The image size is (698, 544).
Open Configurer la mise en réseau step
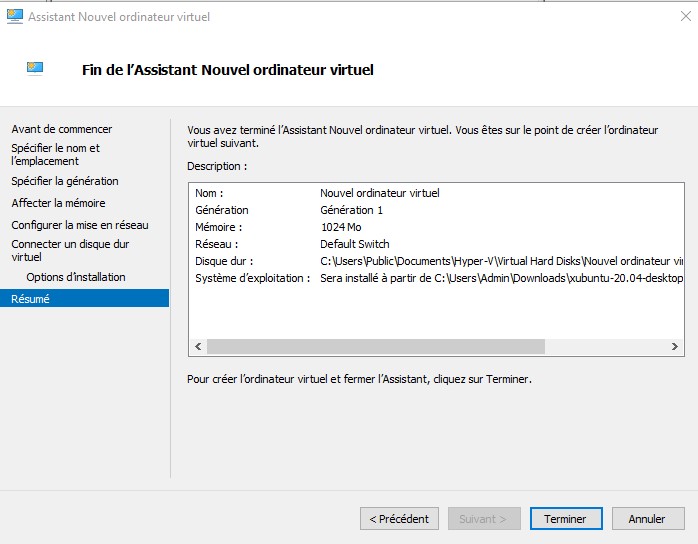tap(80, 225)
